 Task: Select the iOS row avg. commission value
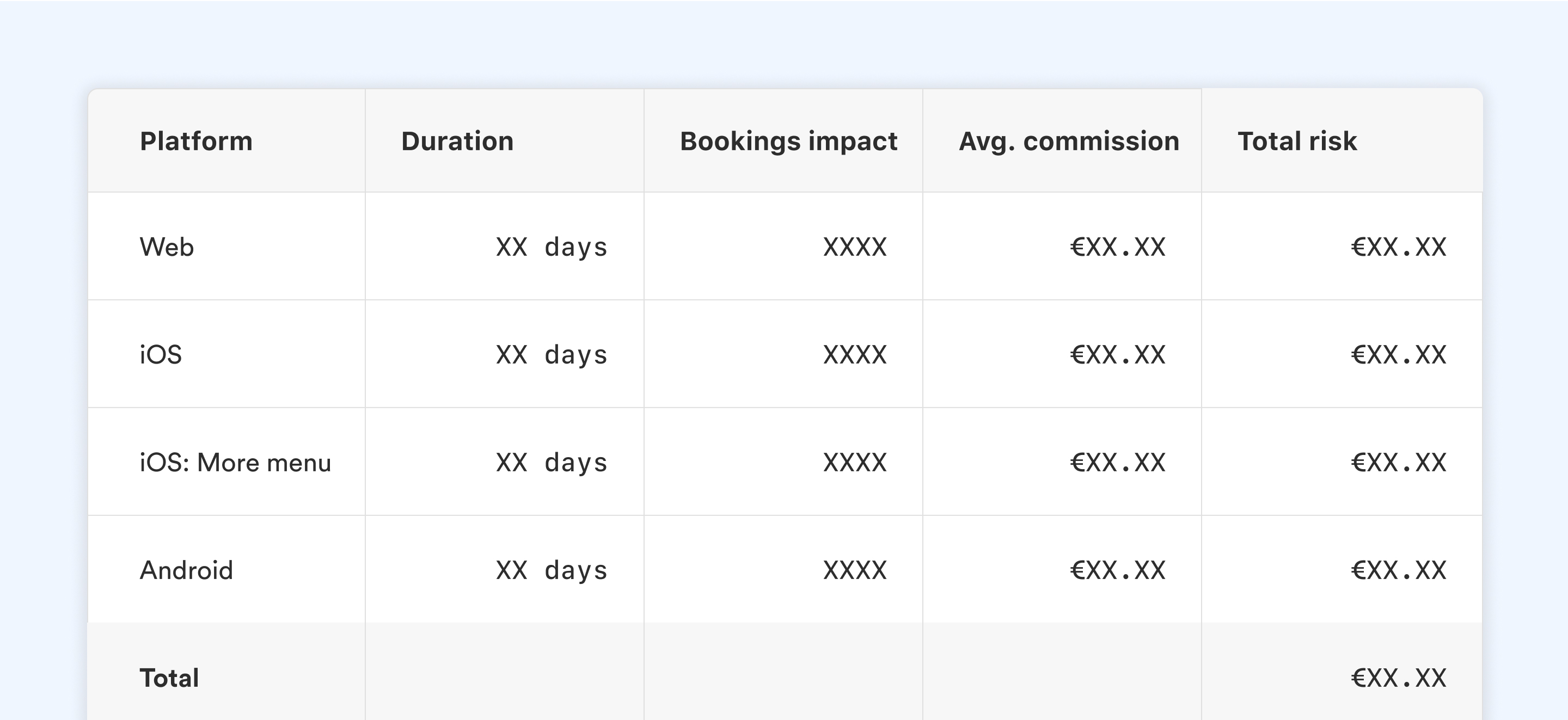click(1118, 355)
